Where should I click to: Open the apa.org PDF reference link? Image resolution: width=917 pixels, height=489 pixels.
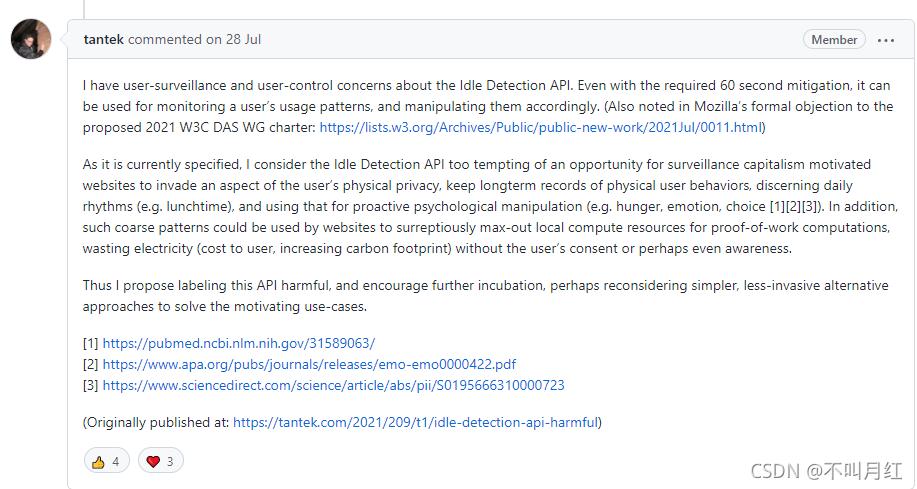point(309,364)
